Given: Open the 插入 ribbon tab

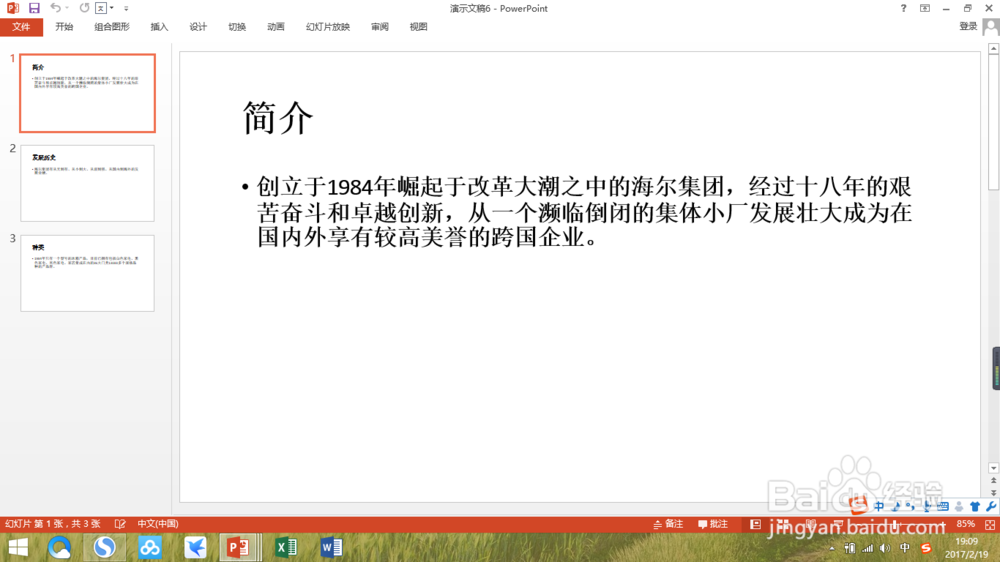Looking at the screenshot, I should tap(159, 27).
